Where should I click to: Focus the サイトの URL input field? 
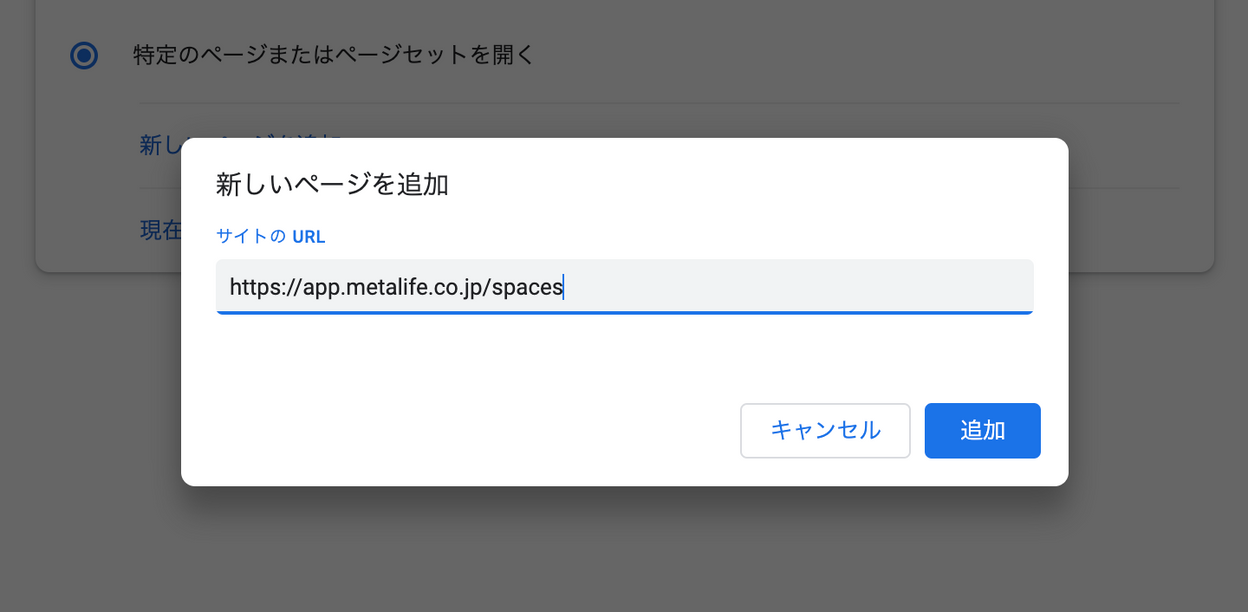click(x=624, y=287)
